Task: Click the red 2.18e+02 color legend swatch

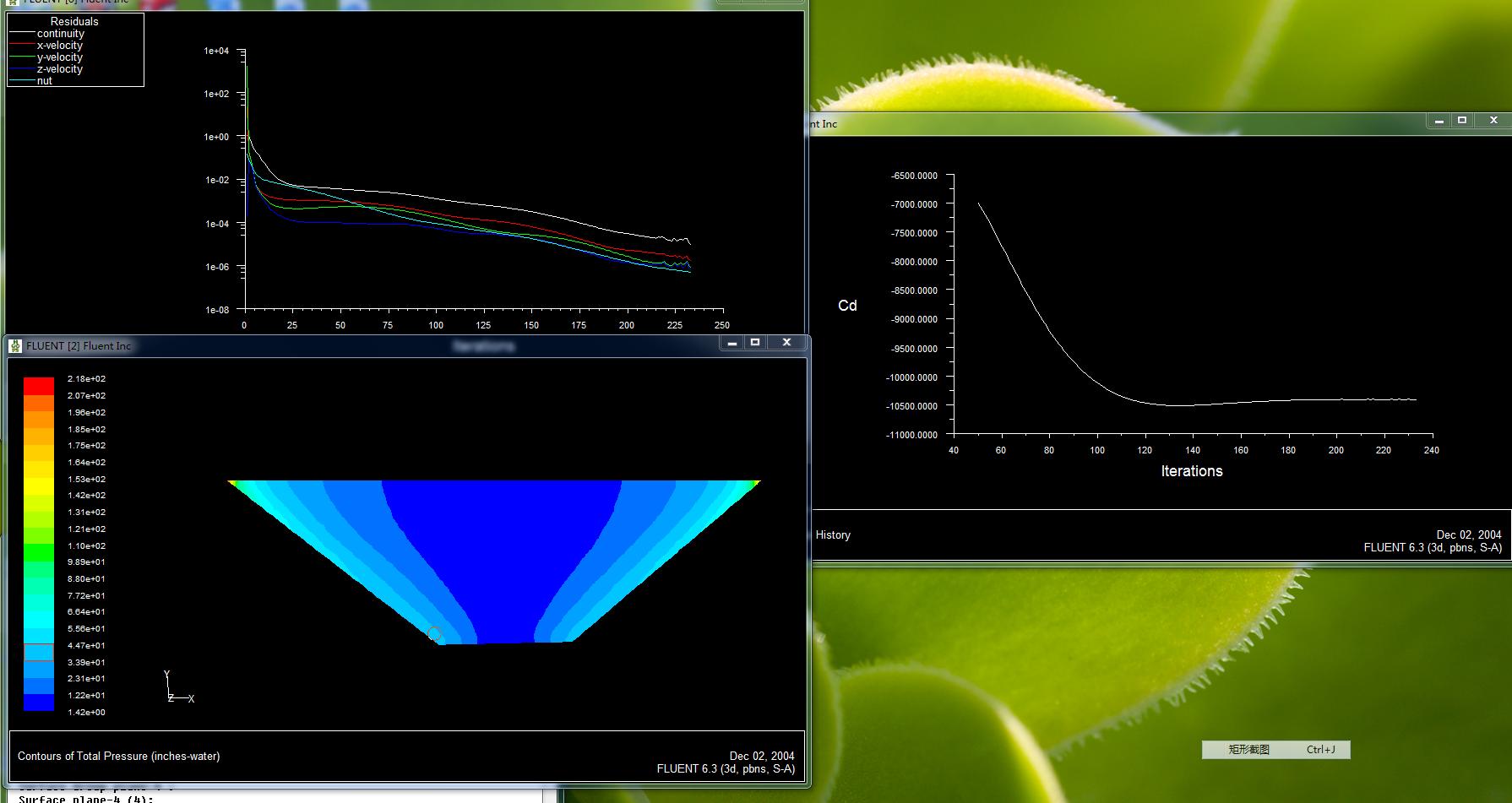Action: coord(39,386)
